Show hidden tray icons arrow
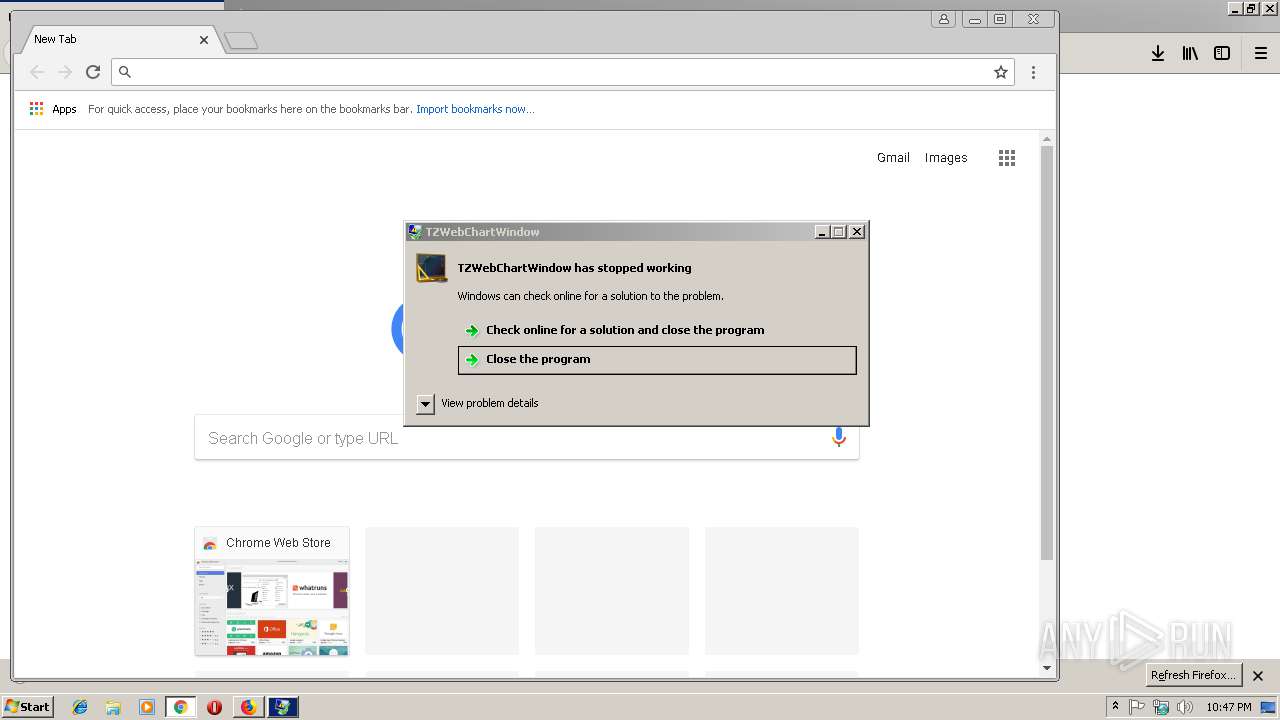1280x720 pixels. coord(1115,707)
